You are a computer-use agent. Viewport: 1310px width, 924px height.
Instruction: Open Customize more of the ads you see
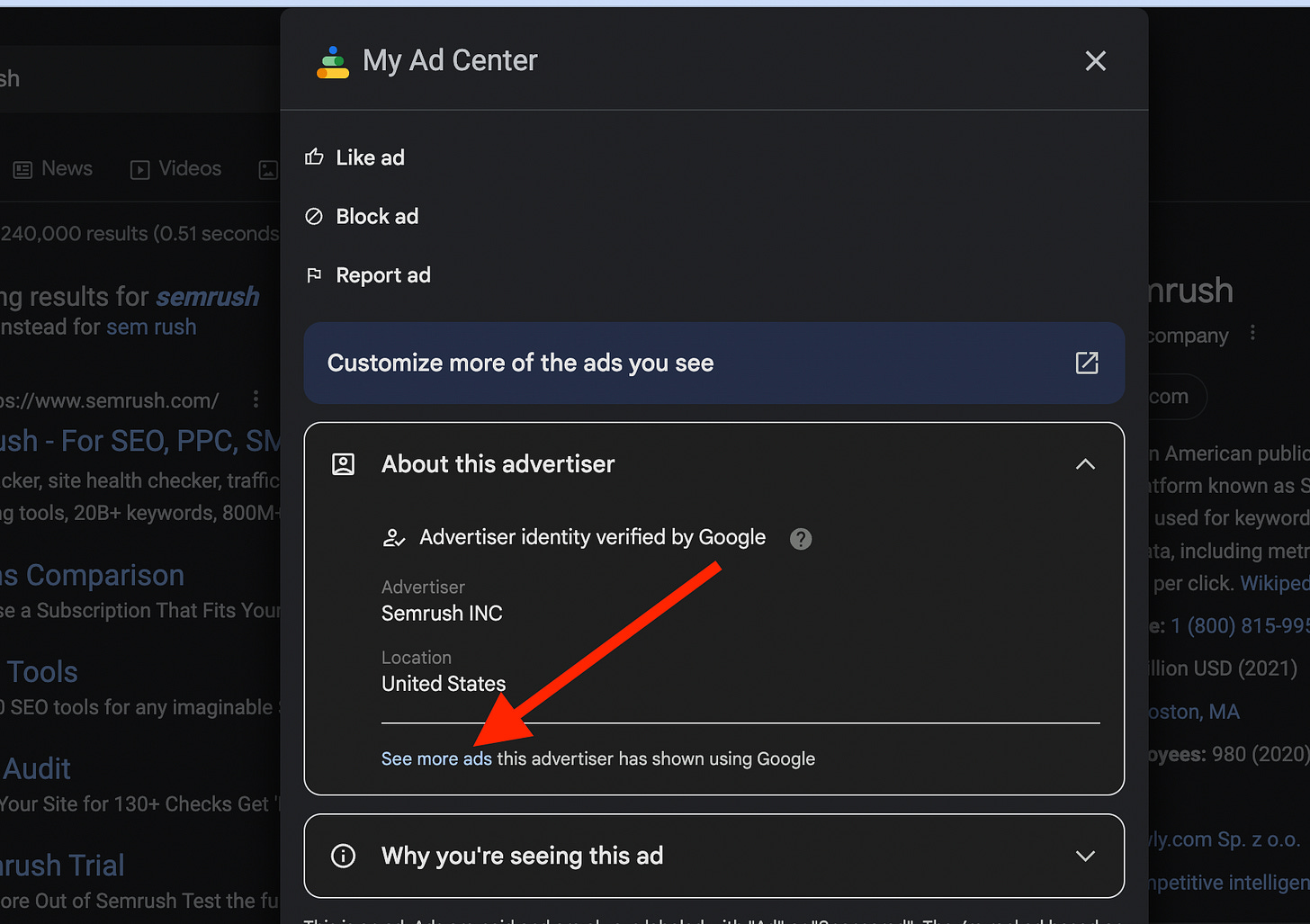(714, 363)
